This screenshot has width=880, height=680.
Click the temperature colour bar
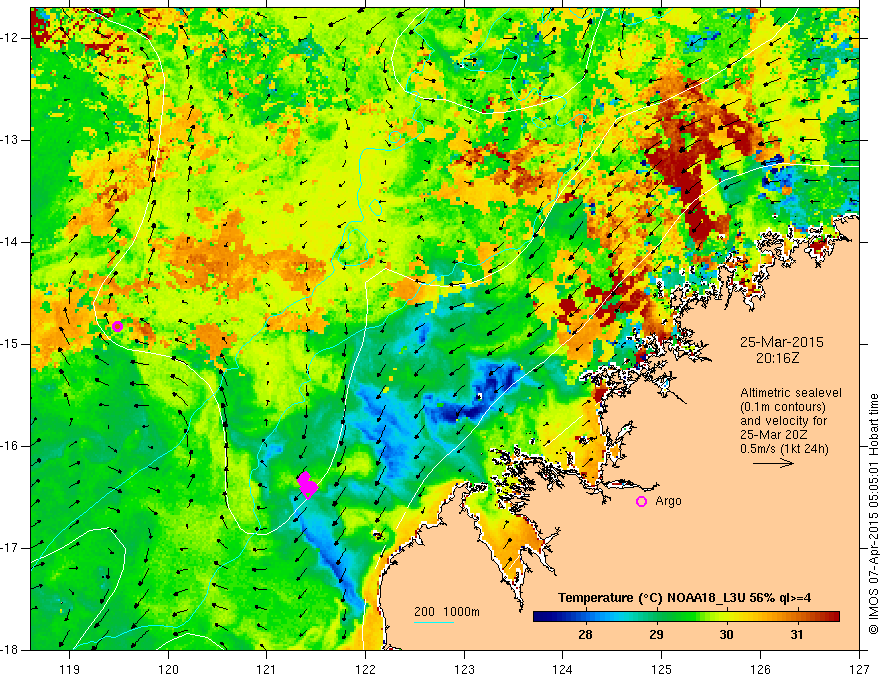point(686,617)
